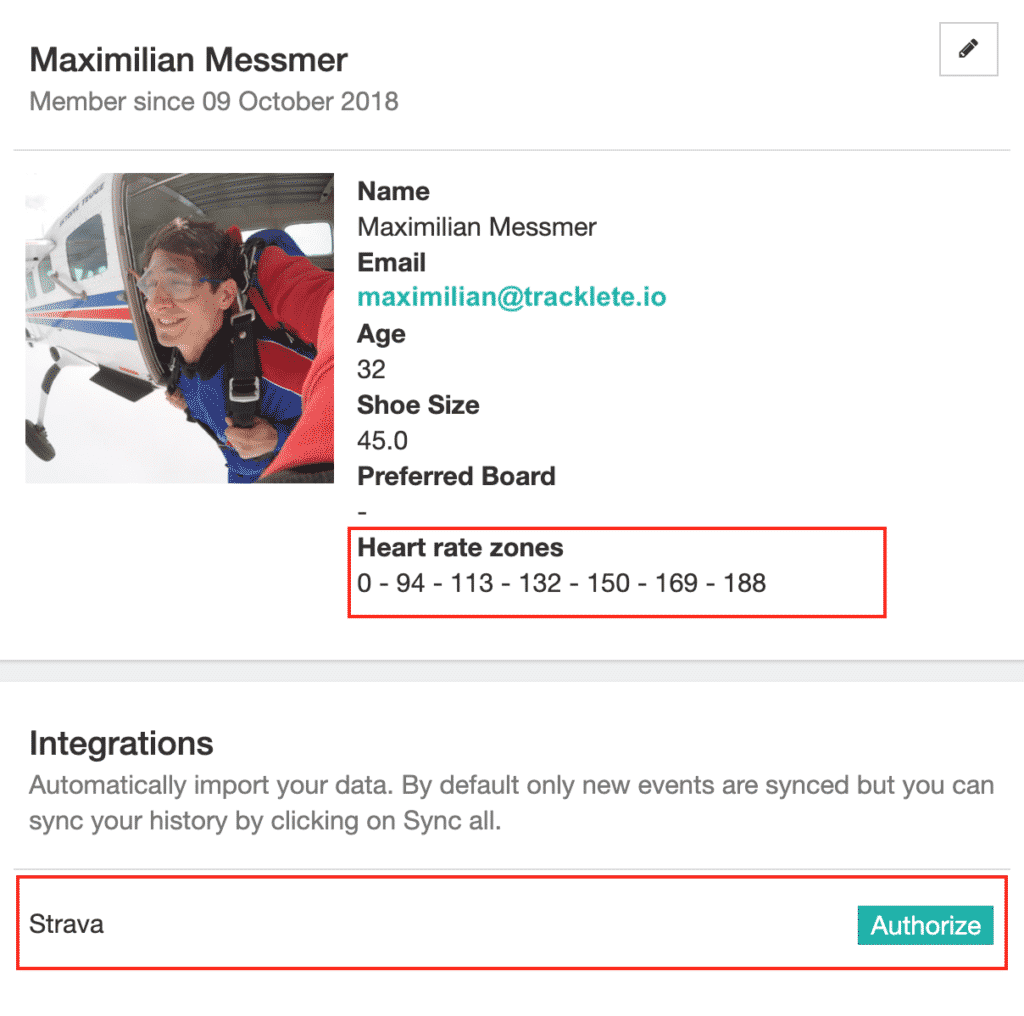Click the Integrations section heading
This screenshot has height=1016, width=1024.
point(121,744)
